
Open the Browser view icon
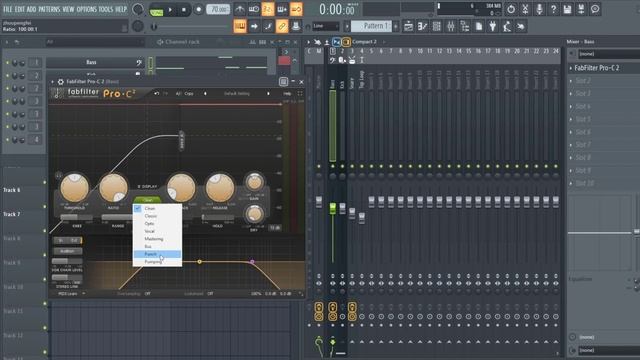pyautogui.click(x=464, y=27)
